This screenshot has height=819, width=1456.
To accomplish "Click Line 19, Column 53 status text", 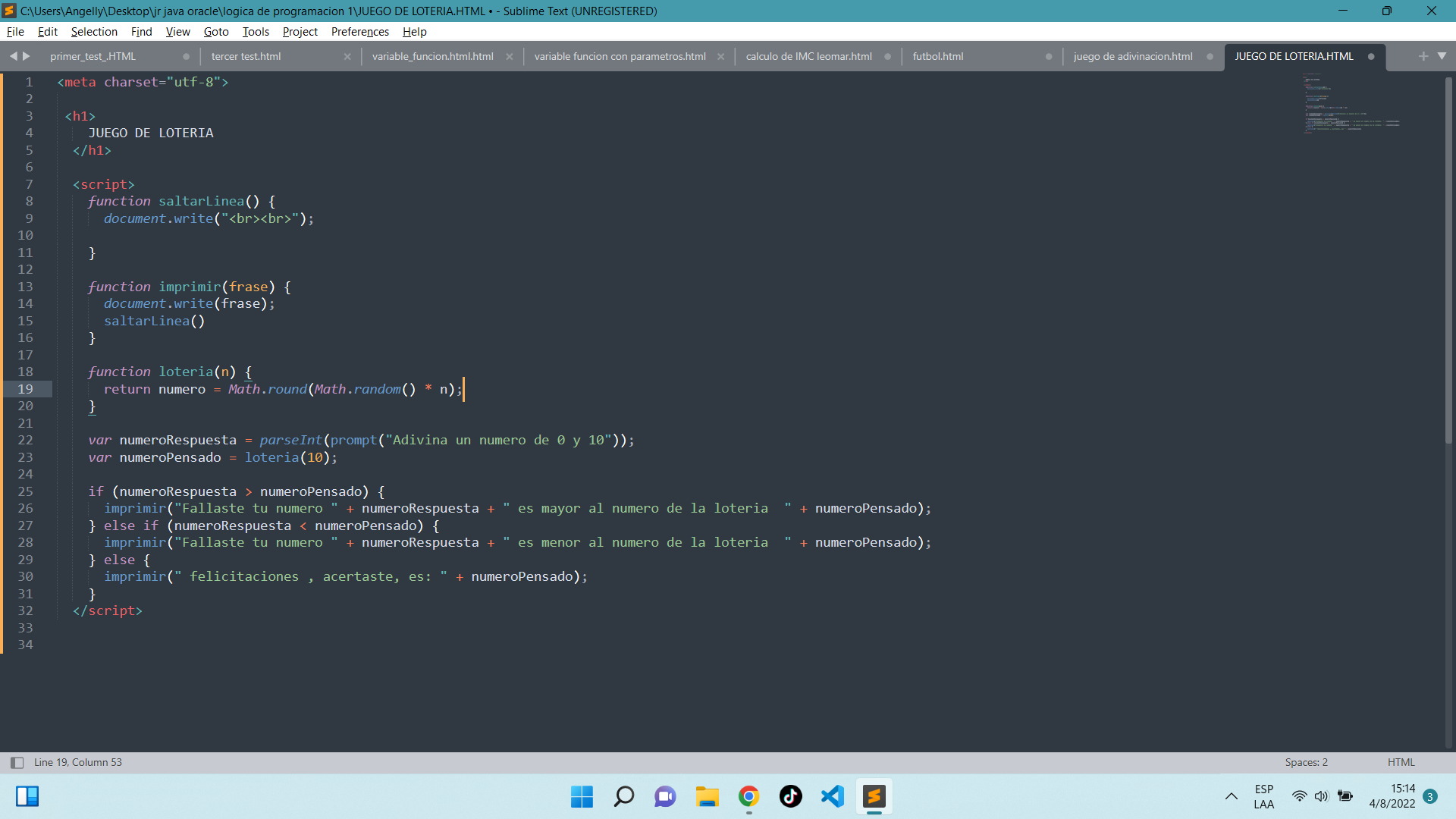I will [77, 762].
